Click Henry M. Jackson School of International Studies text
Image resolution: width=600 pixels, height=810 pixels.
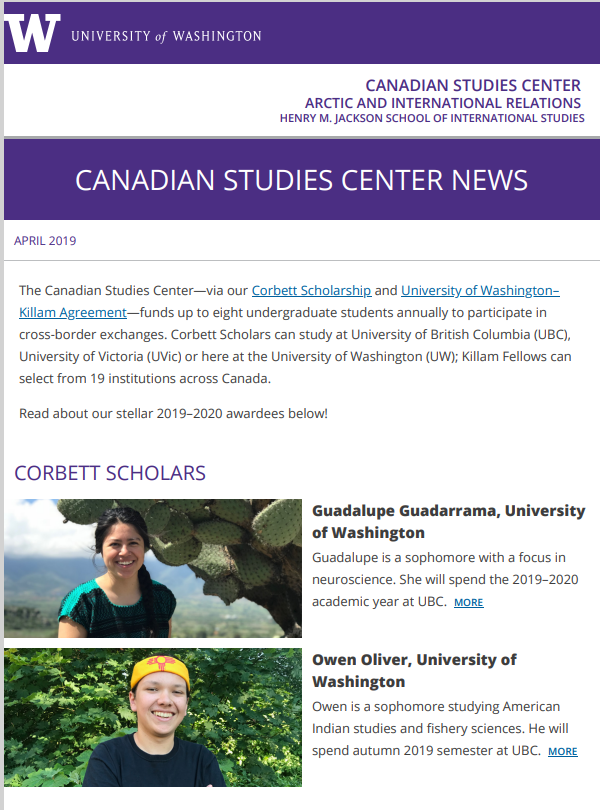432,118
